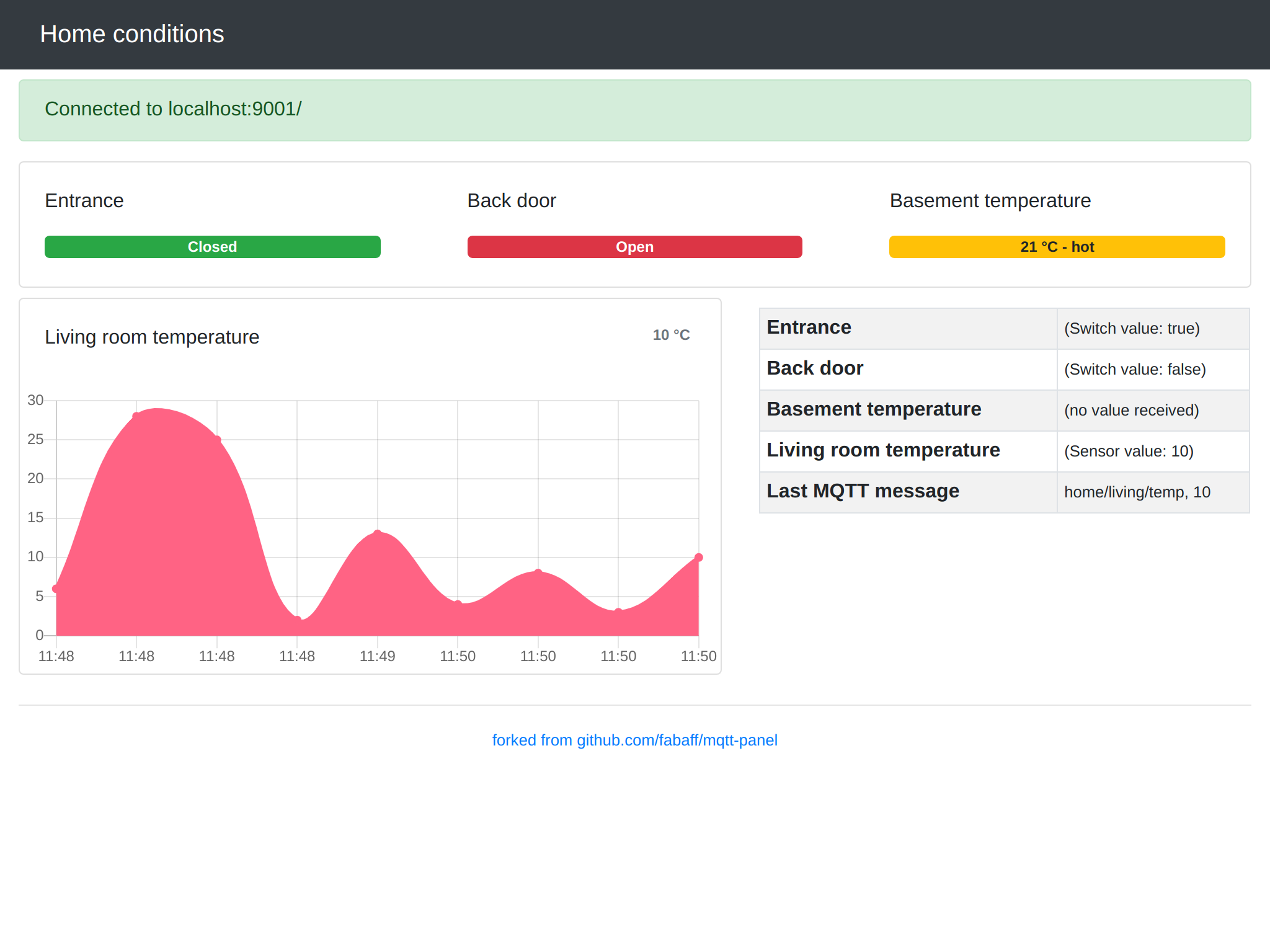The height and width of the screenshot is (952, 1270).
Task: Click the chart peak point near 28
Action: coord(136,416)
